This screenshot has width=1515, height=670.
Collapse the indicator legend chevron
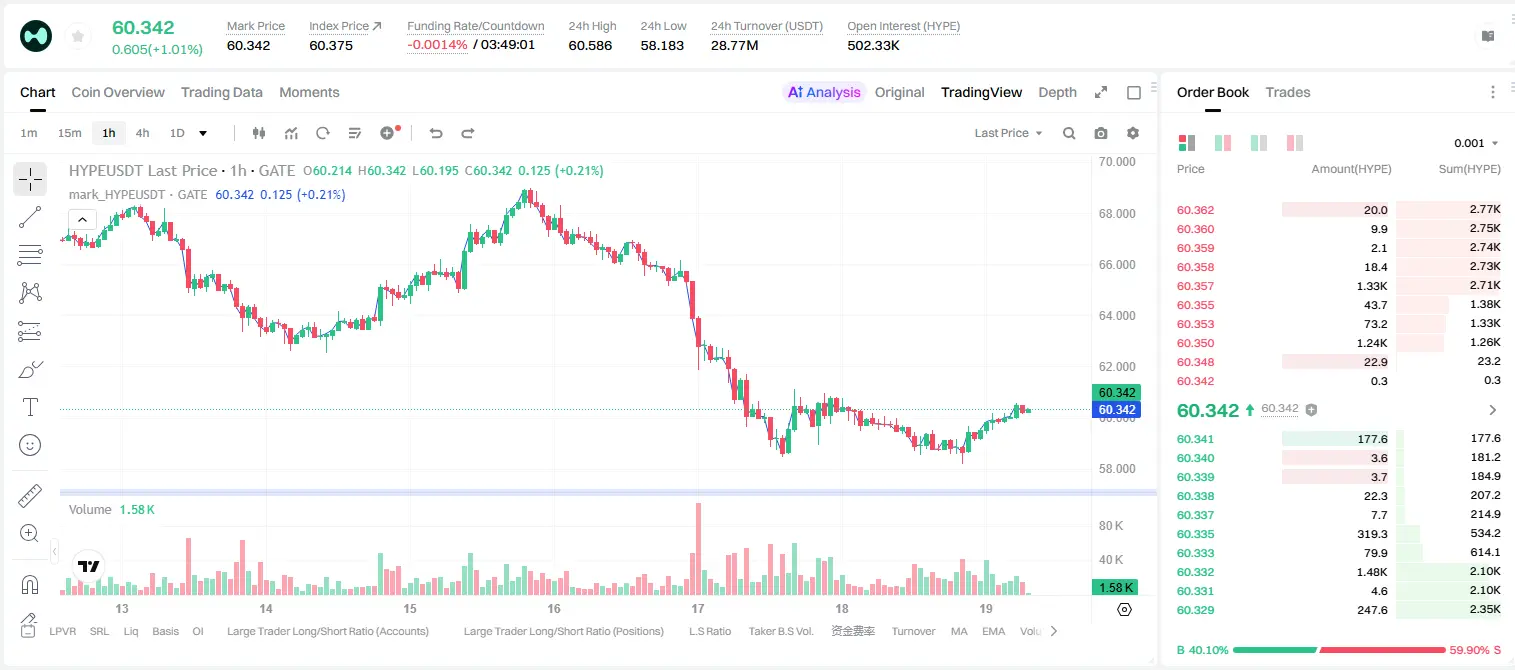pyautogui.click(x=82, y=220)
